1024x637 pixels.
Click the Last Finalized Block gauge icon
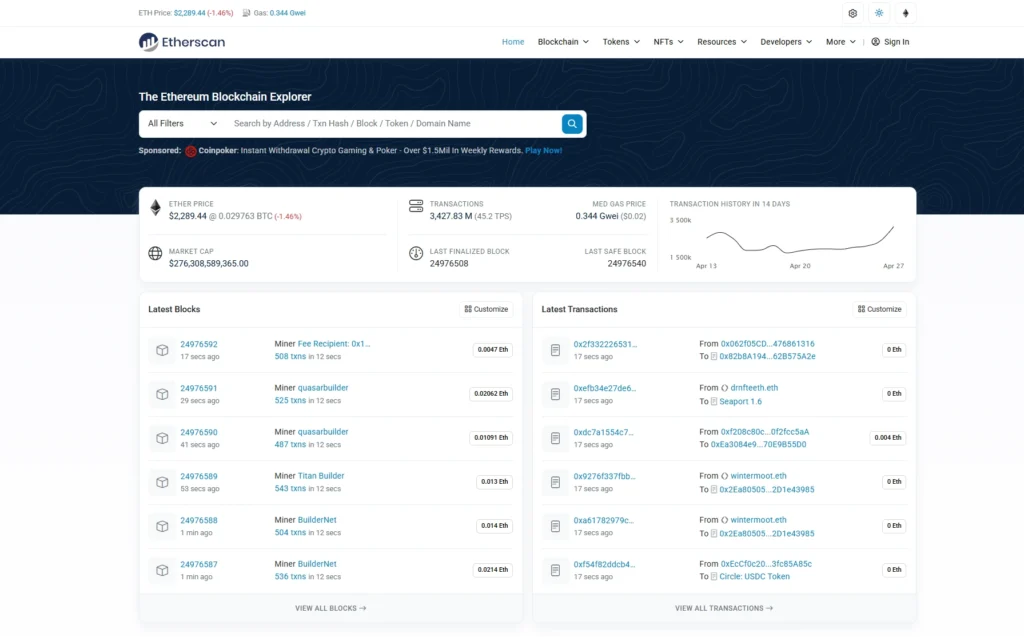click(x=416, y=253)
